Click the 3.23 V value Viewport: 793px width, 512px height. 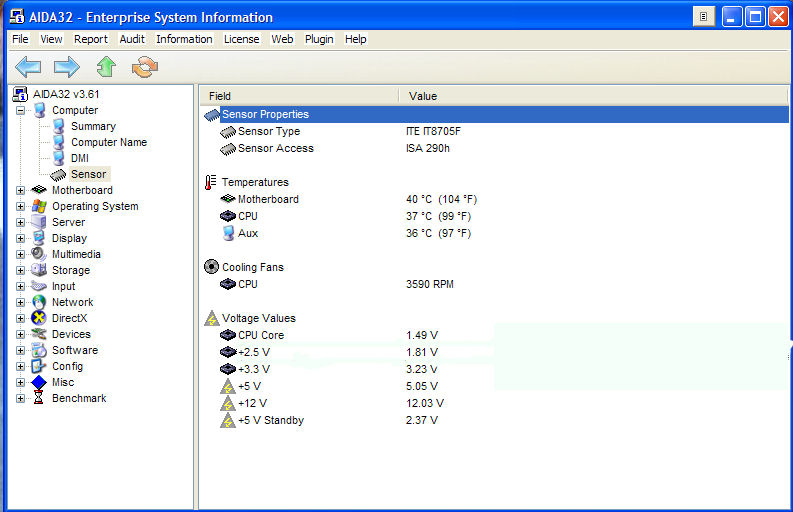click(x=422, y=369)
